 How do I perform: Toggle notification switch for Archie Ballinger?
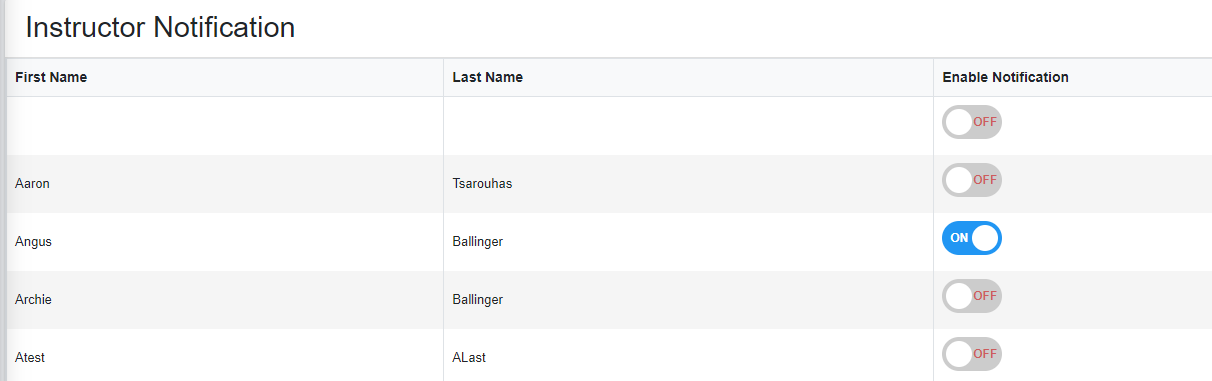(x=972, y=296)
